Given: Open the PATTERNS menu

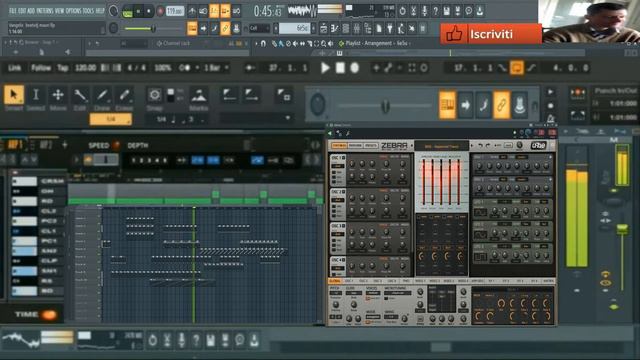Looking at the screenshot, I should (x=45, y=11).
